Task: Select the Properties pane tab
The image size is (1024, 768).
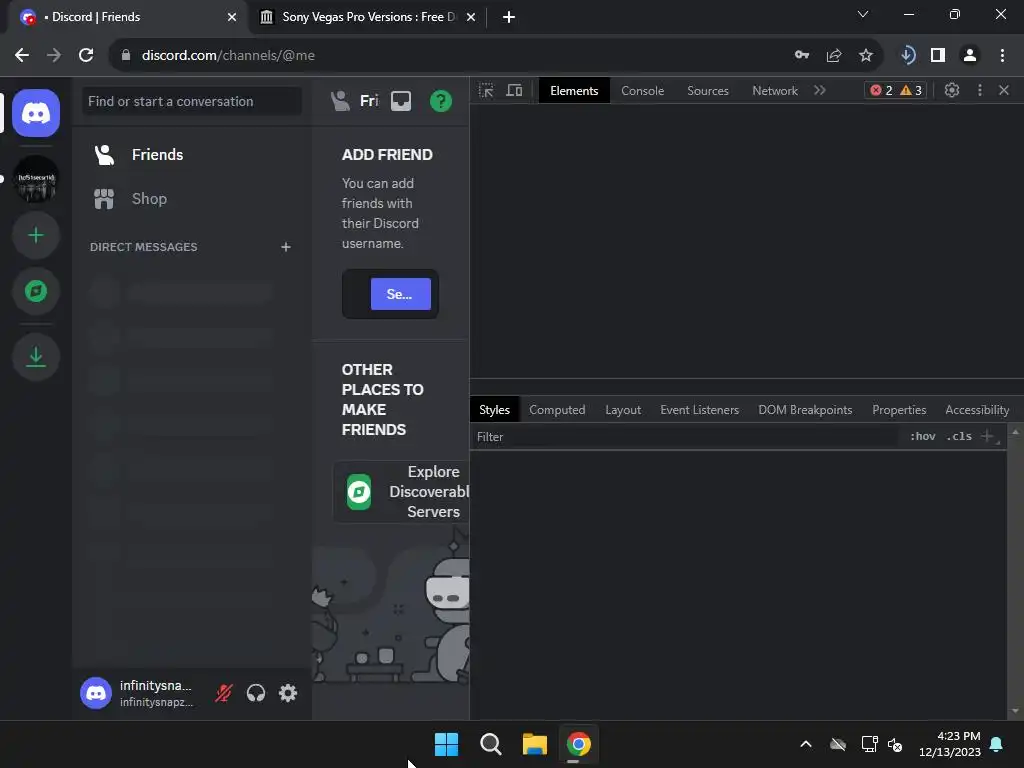Action: [899, 410]
